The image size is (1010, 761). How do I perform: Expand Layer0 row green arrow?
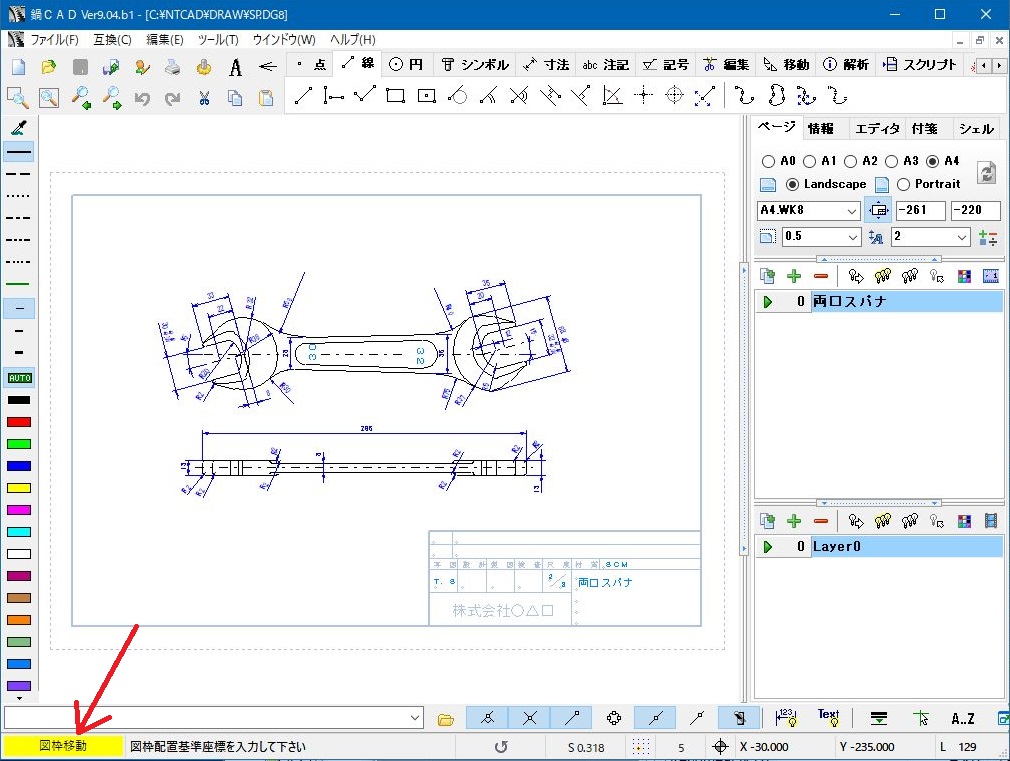pyautogui.click(x=767, y=546)
